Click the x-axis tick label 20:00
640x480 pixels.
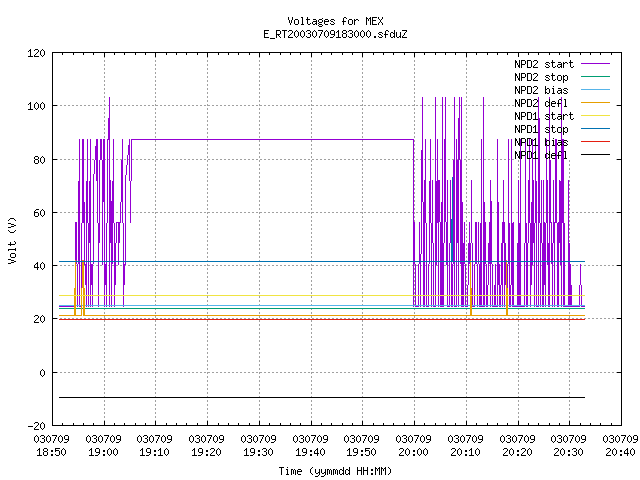[413, 452]
